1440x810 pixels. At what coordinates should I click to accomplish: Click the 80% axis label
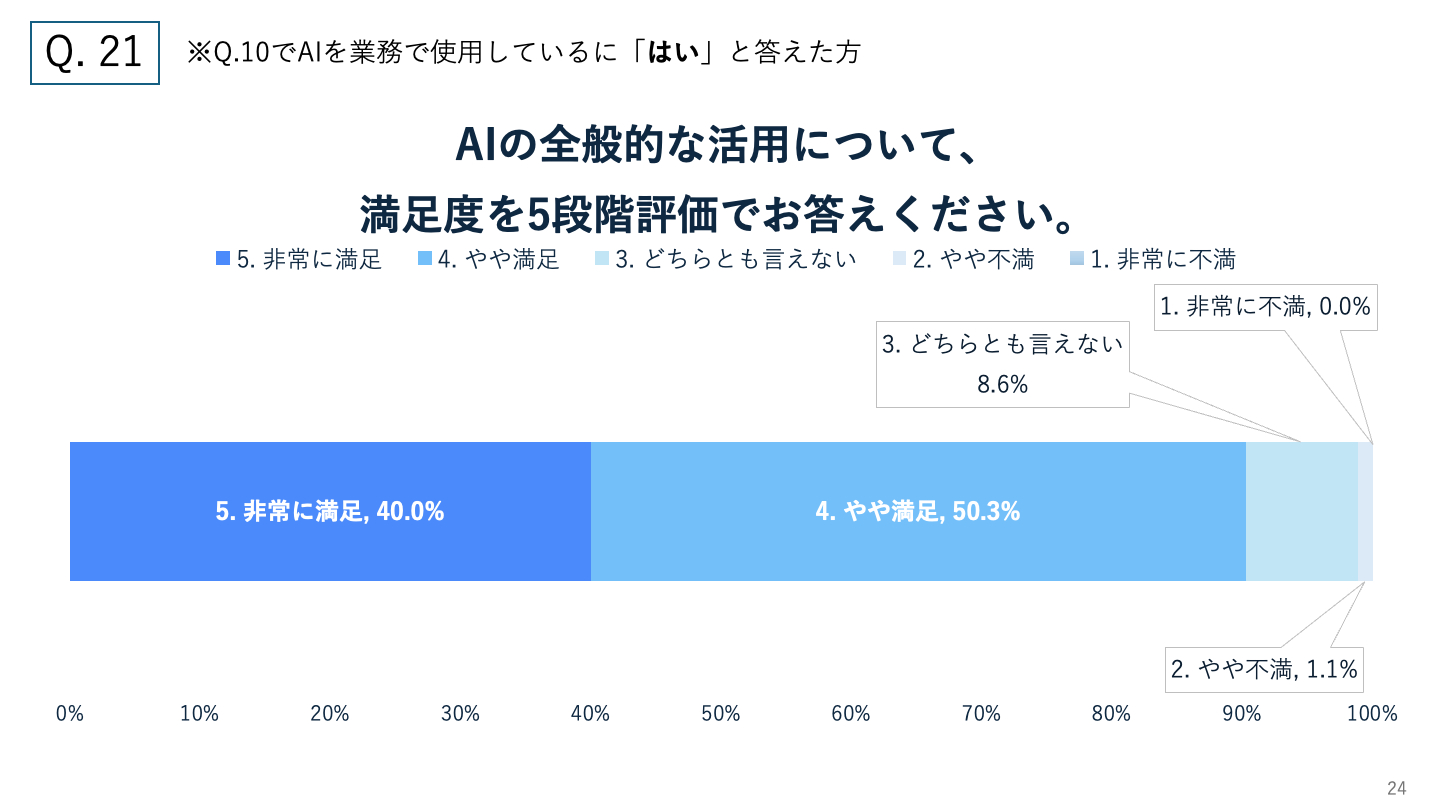tap(1111, 713)
